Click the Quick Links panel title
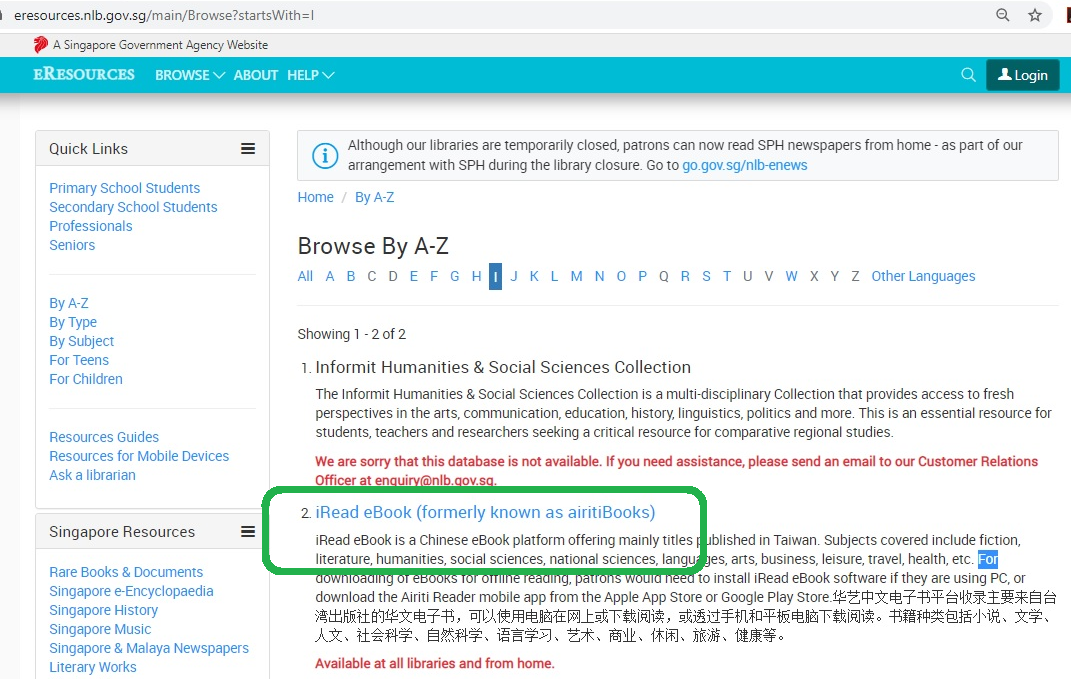Screen dimensions: 1071x679 tap(88, 149)
